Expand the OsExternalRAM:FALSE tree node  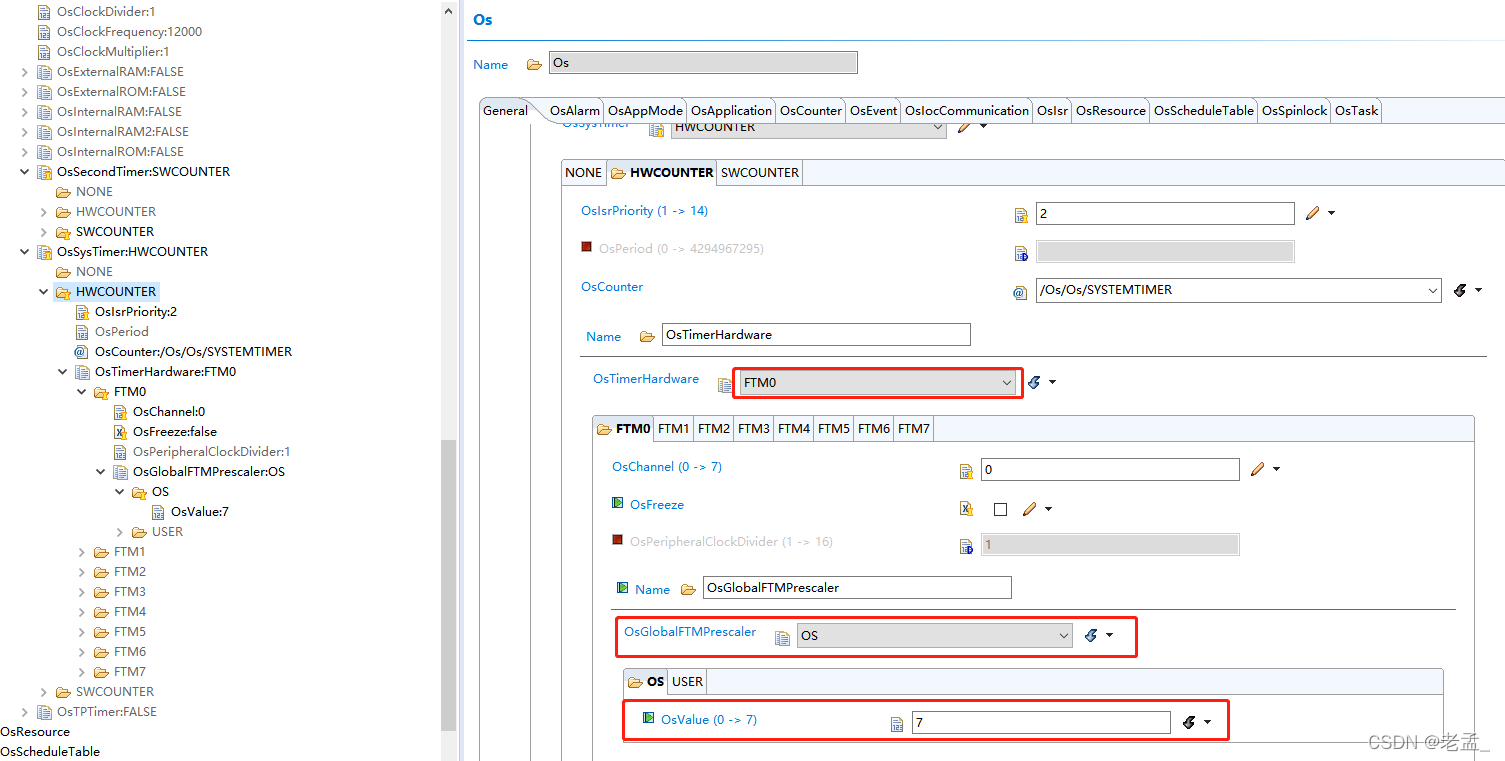click(25, 72)
